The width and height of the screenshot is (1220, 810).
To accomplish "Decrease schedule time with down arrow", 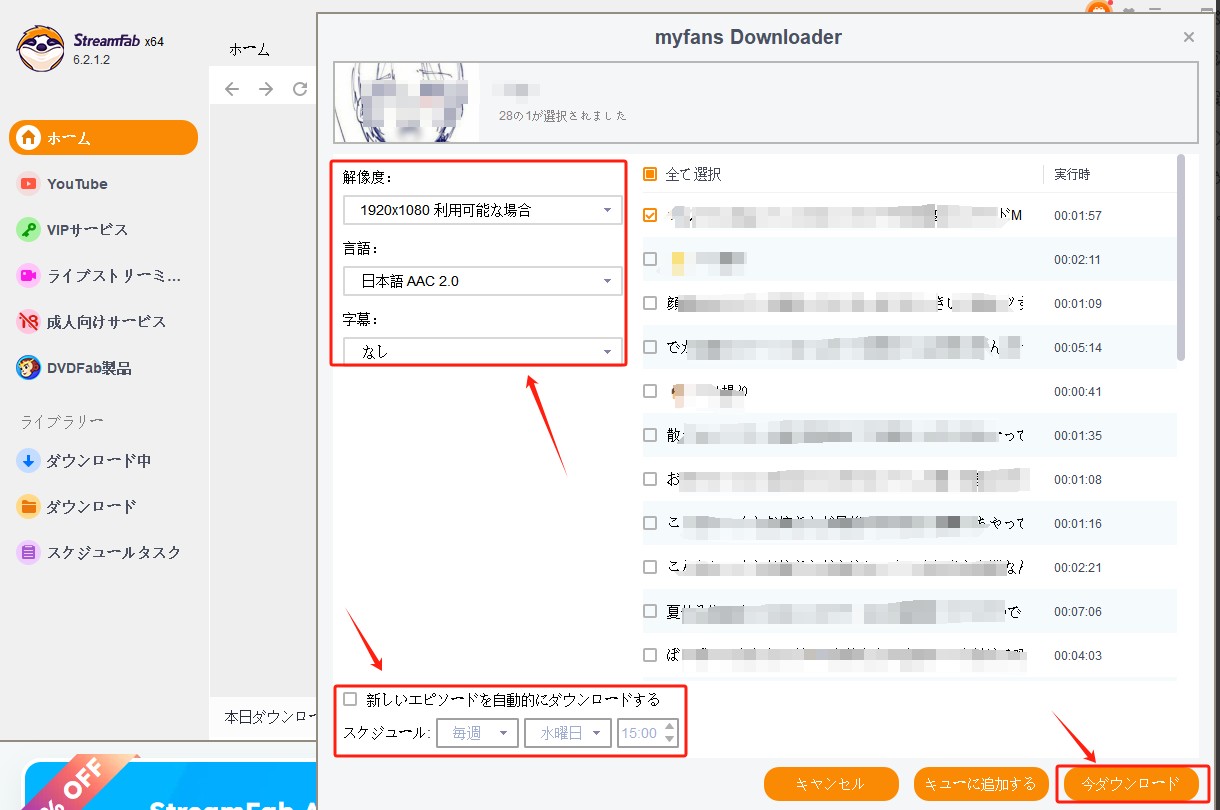I will tap(670, 740).
